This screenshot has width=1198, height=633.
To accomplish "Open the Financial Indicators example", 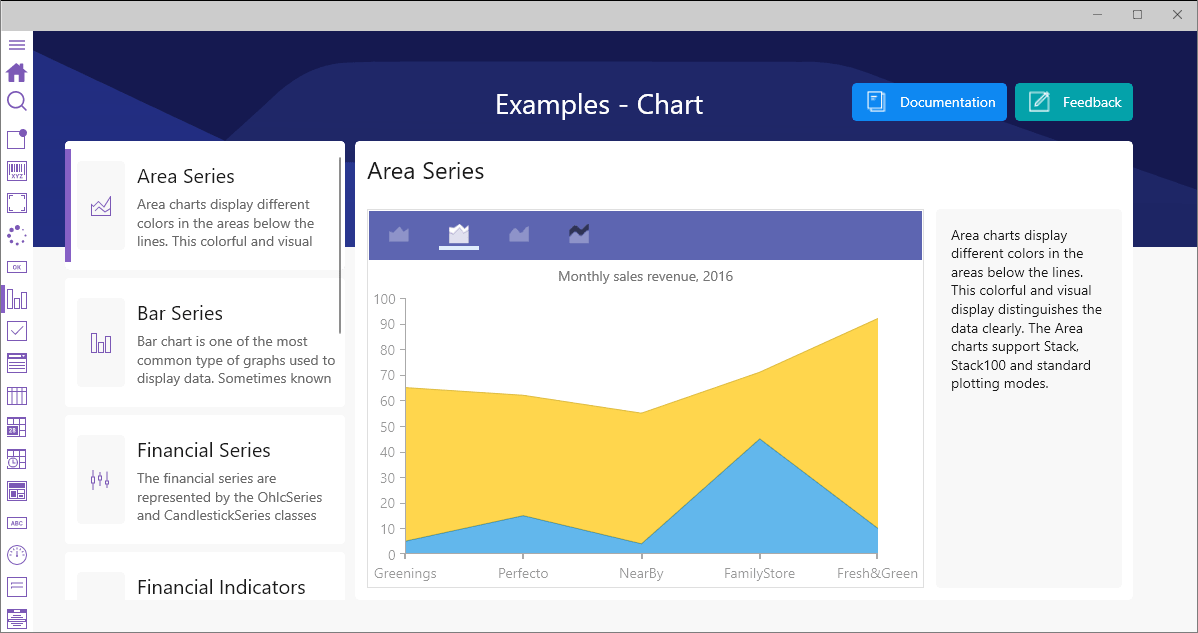I will [204, 587].
